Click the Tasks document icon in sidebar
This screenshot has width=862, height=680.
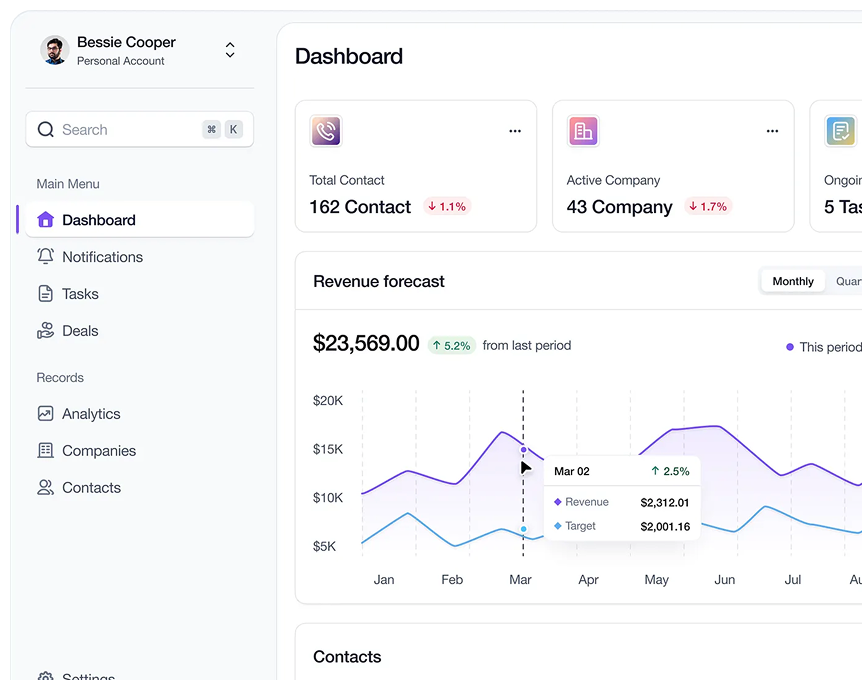pyautogui.click(x=45, y=294)
